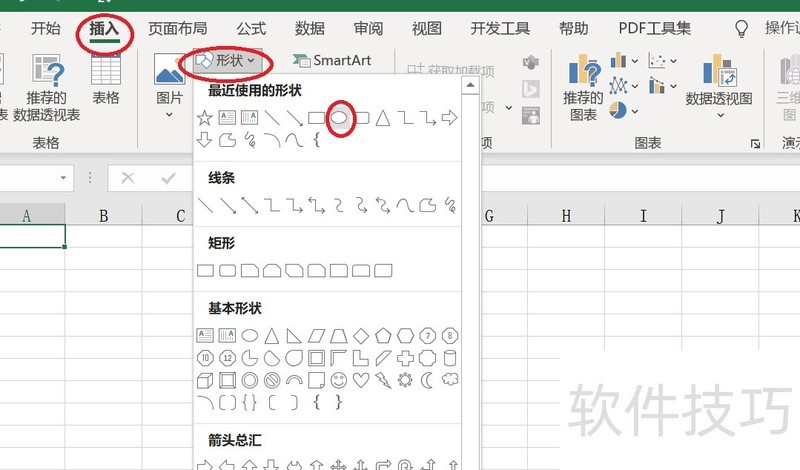The height and width of the screenshot is (470, 800).
Task: Select column H header
Action: coord(566,216)
